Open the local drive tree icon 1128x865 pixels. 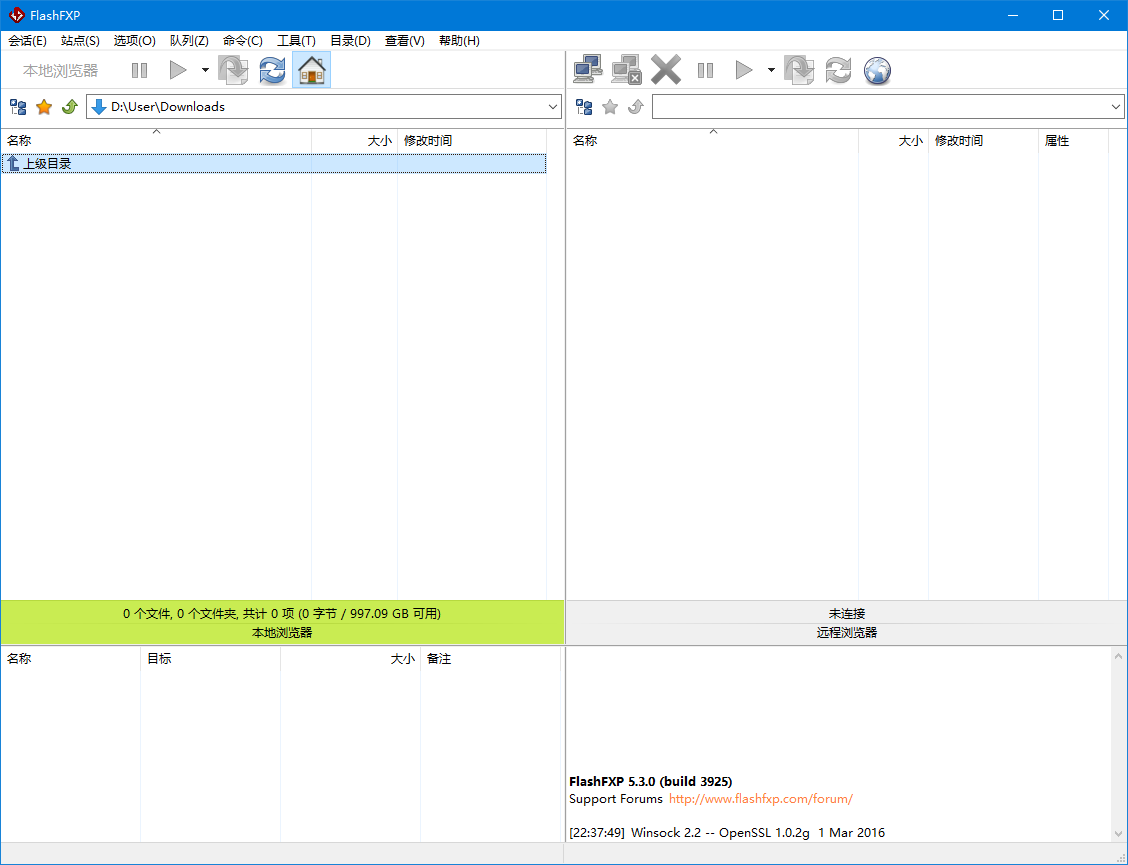(18, 107)
